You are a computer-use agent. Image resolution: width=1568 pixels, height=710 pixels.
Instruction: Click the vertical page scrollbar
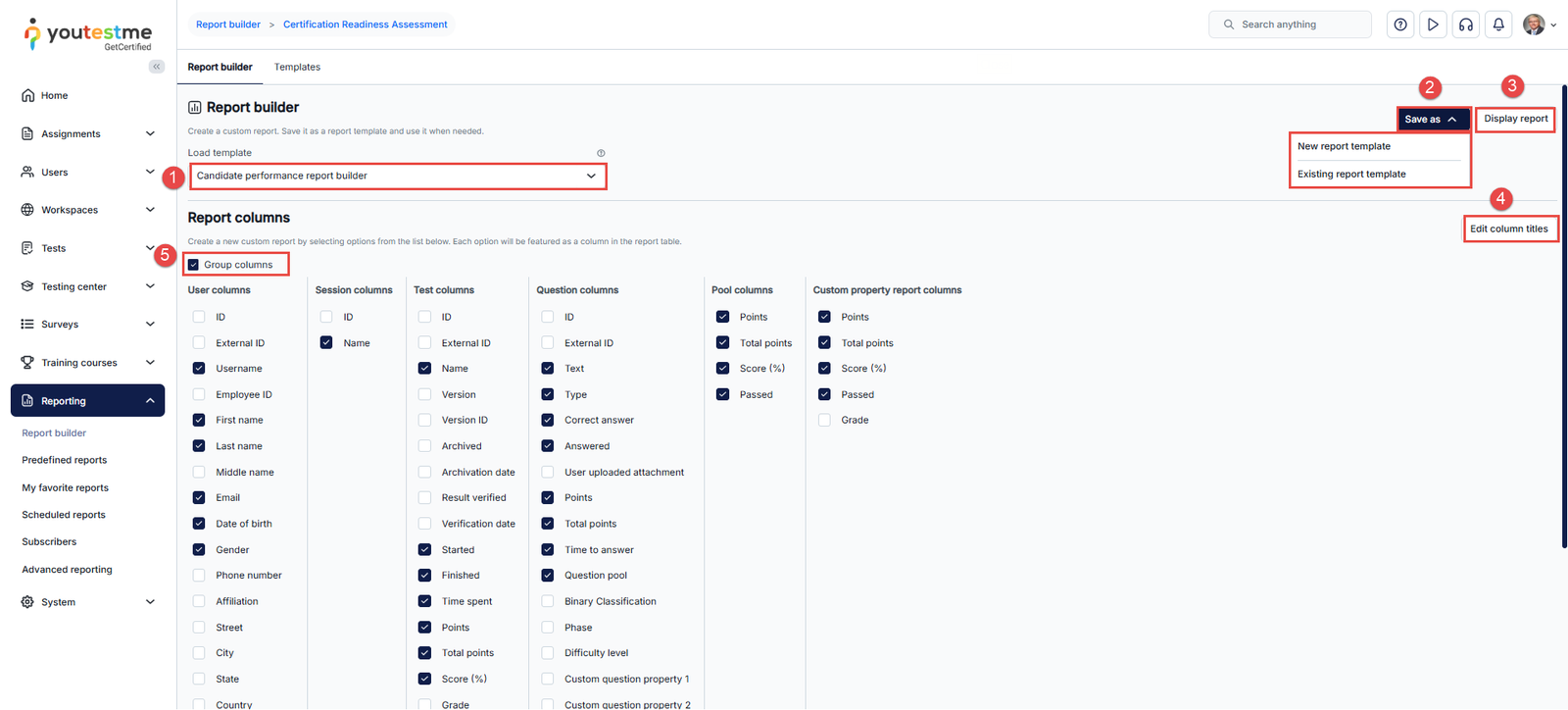[x=1564, y=314]
